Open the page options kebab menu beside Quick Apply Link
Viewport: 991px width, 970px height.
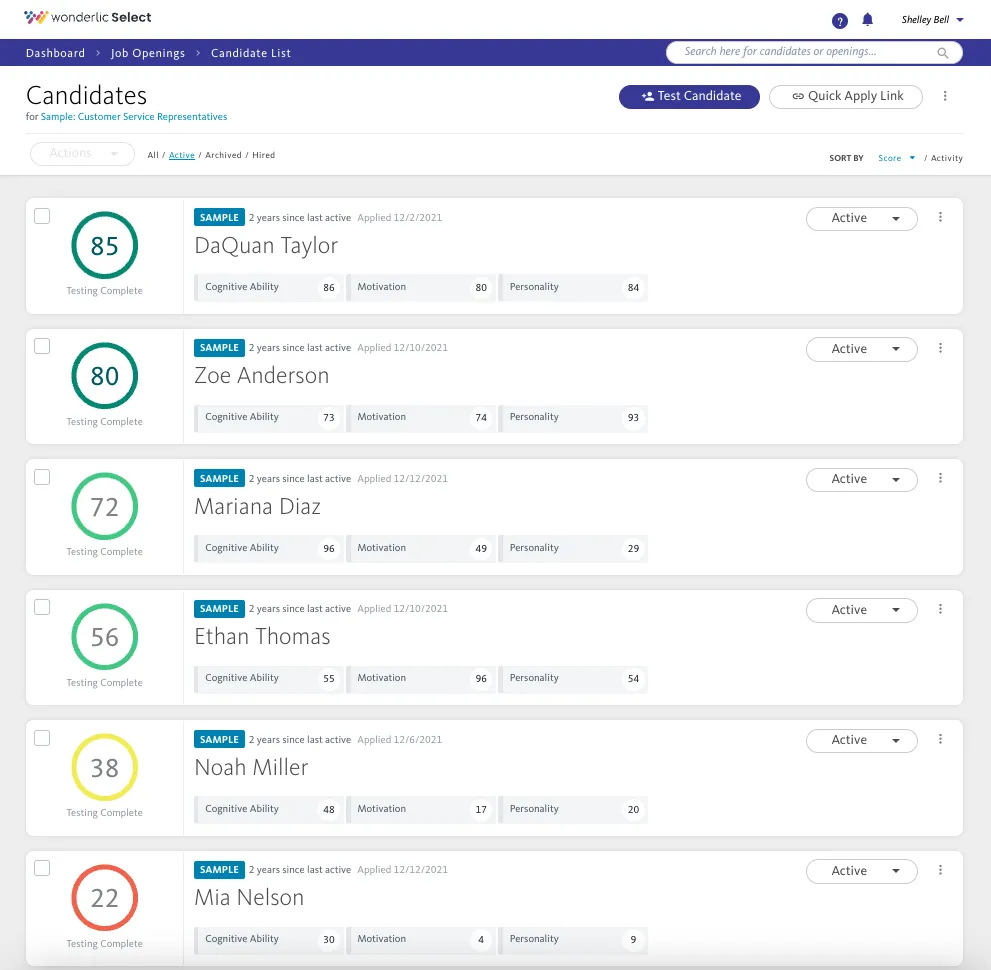pos(945,96)
